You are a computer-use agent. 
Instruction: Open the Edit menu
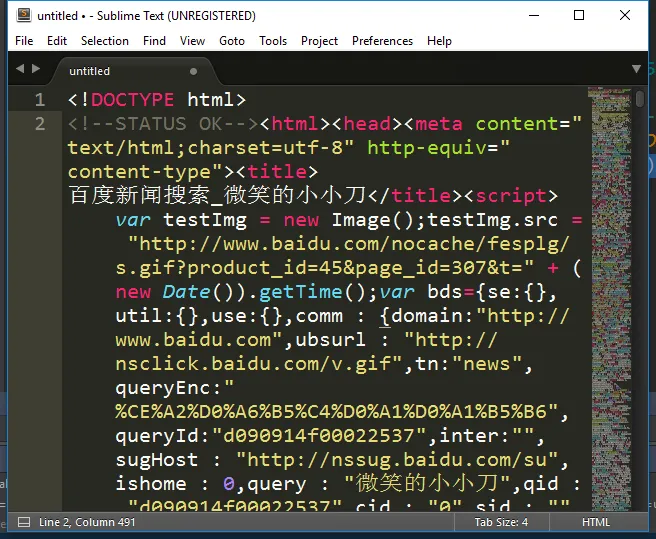click(x=57, y=41)
